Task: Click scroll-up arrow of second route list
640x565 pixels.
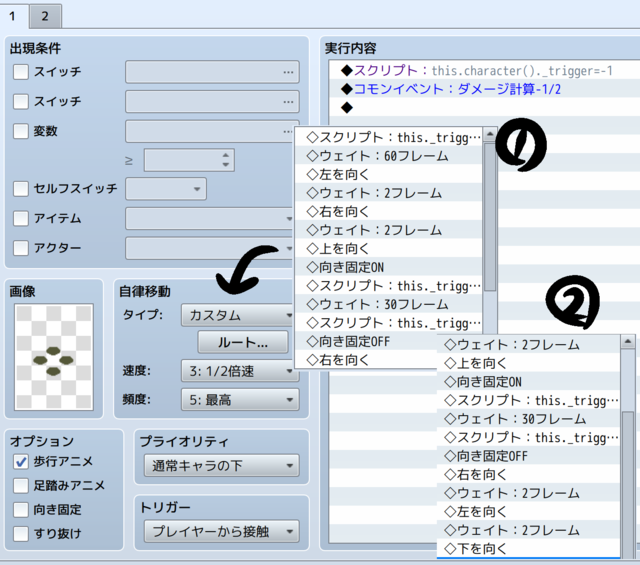Action: 628,341
